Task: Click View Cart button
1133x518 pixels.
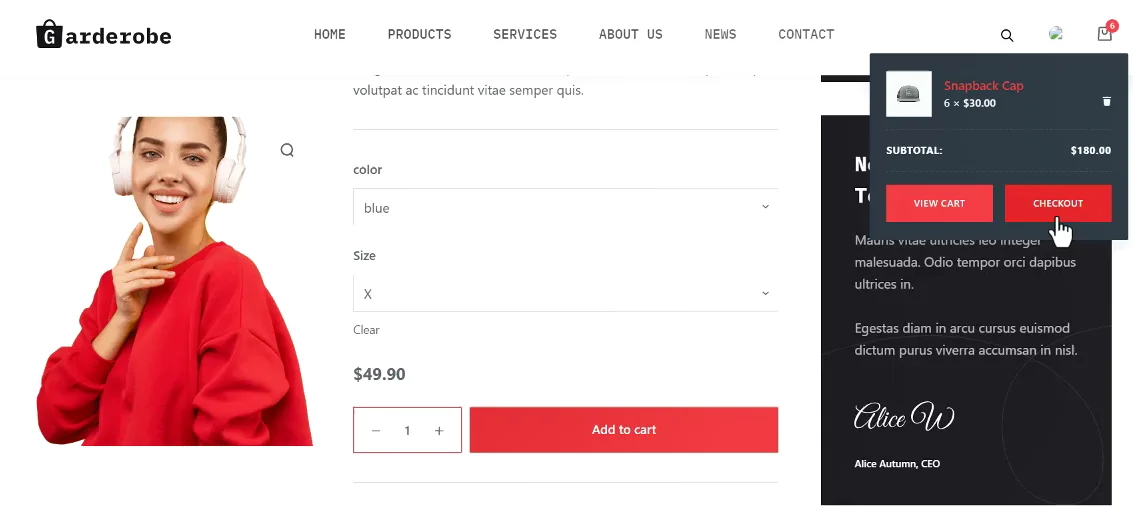Action: tap(939, 203)
